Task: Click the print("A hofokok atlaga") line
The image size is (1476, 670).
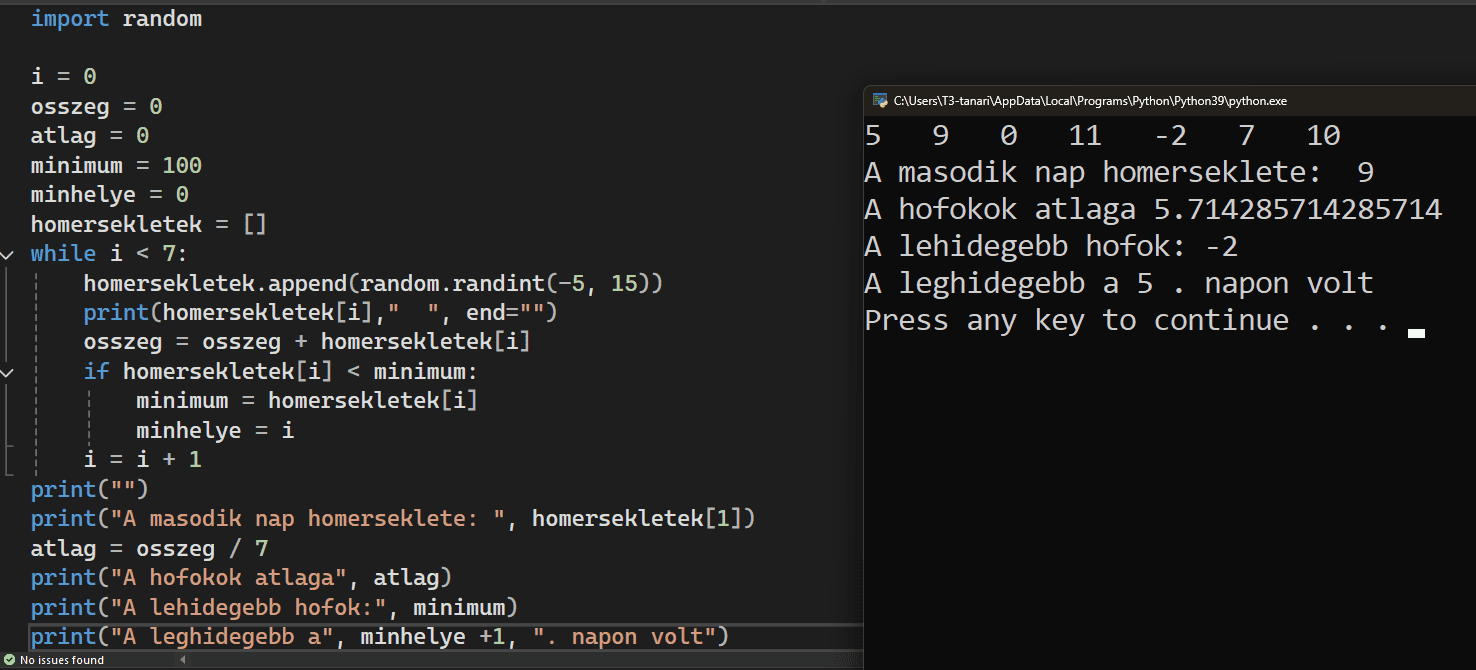Action: (241, 578)
